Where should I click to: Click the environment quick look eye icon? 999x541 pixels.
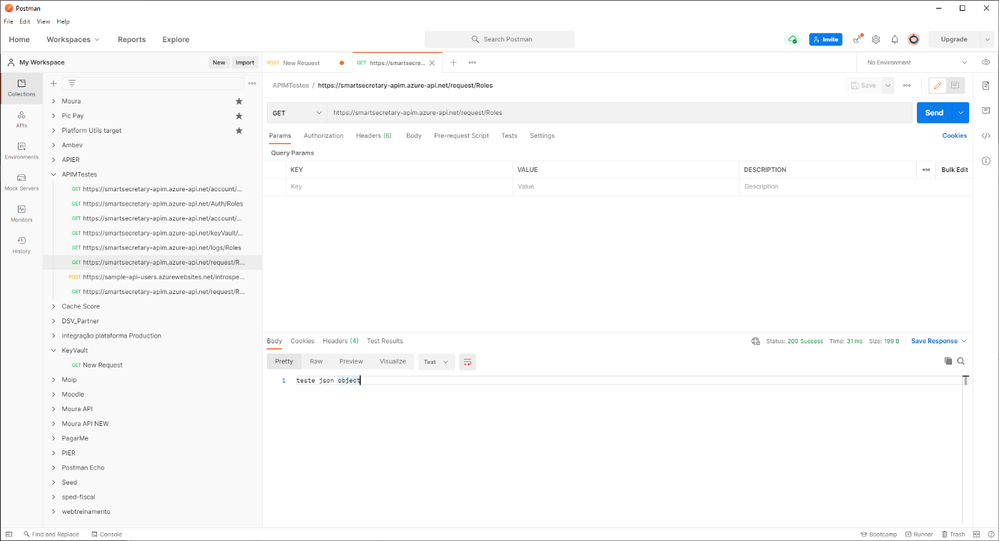click(986, 62)
